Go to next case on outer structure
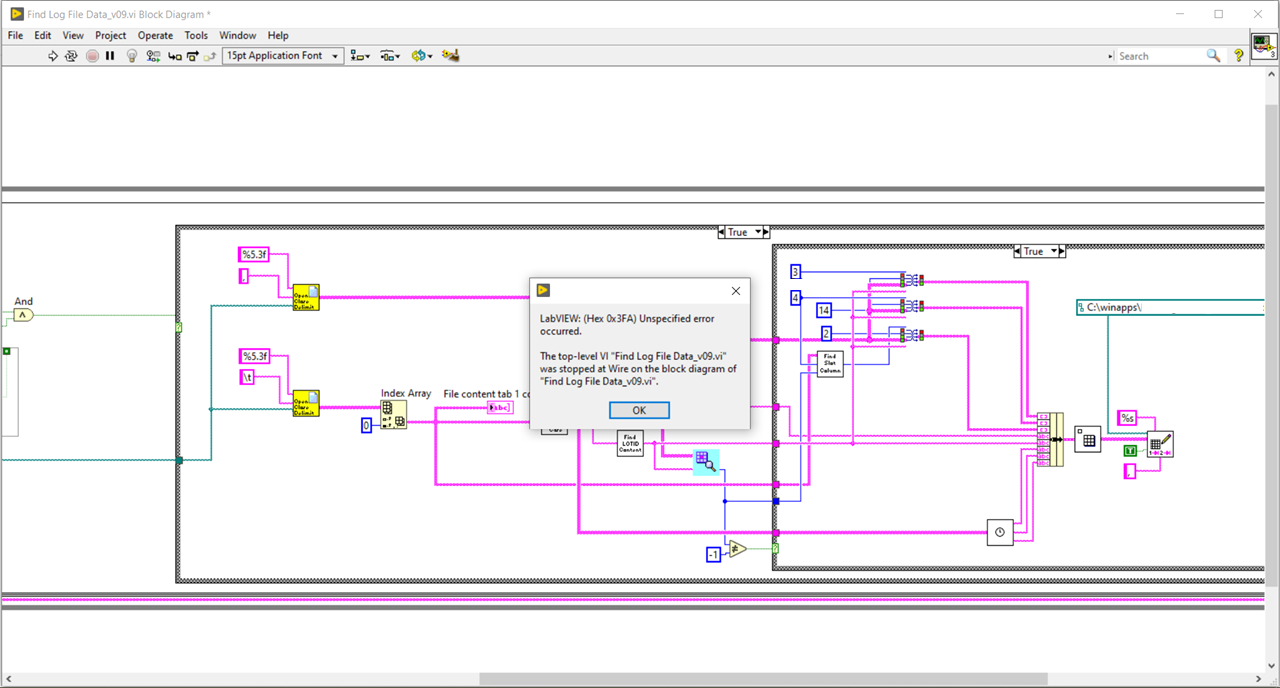Screen dimensions: 1280x688 (x=768, y=232)
